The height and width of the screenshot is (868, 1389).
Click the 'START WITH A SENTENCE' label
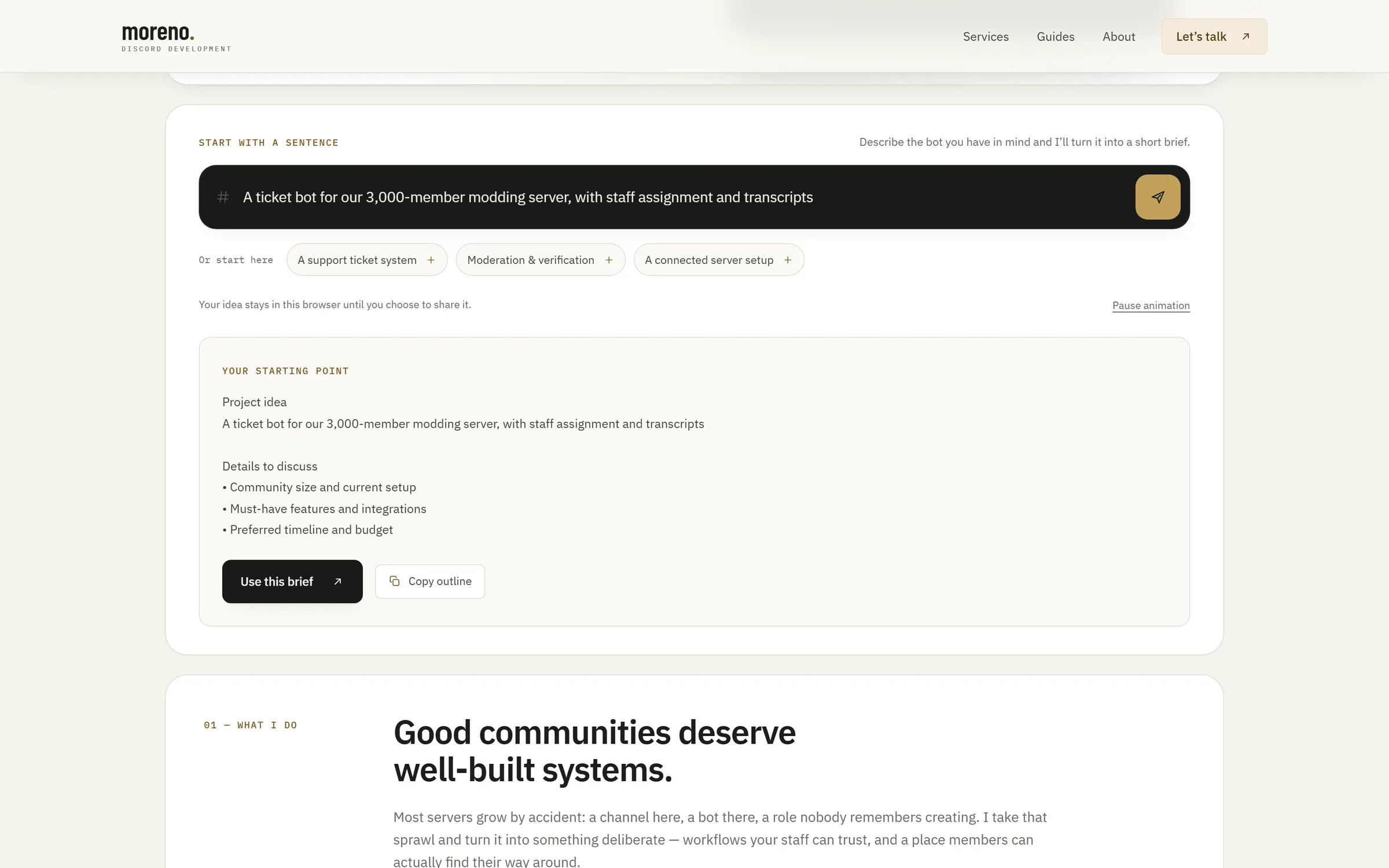tap(269, 142)
